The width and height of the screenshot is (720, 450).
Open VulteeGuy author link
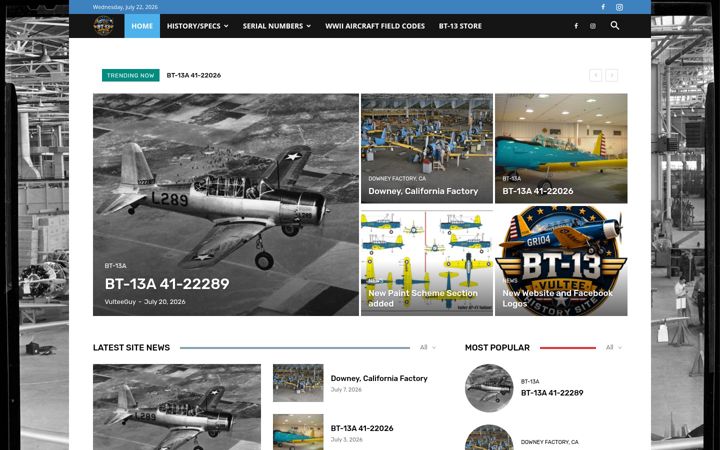click(x=120, y=302)
